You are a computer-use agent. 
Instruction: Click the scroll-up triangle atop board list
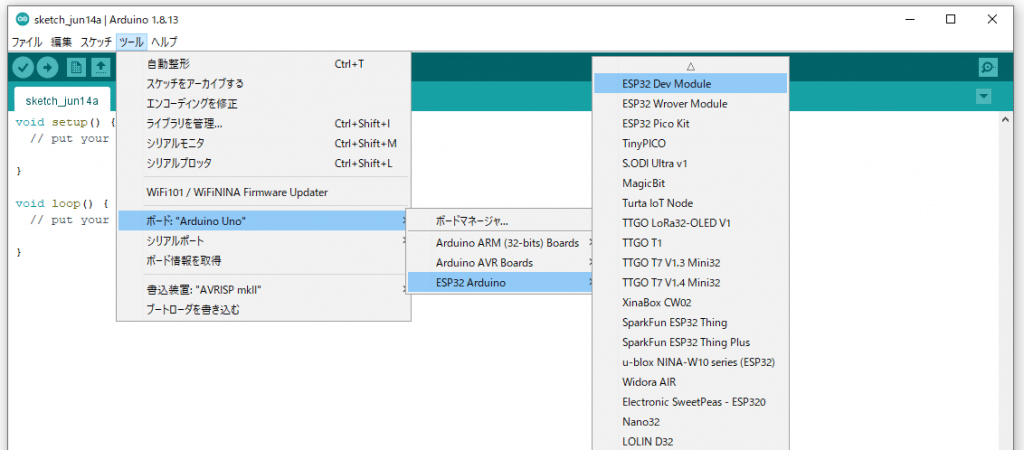[690, 64]
